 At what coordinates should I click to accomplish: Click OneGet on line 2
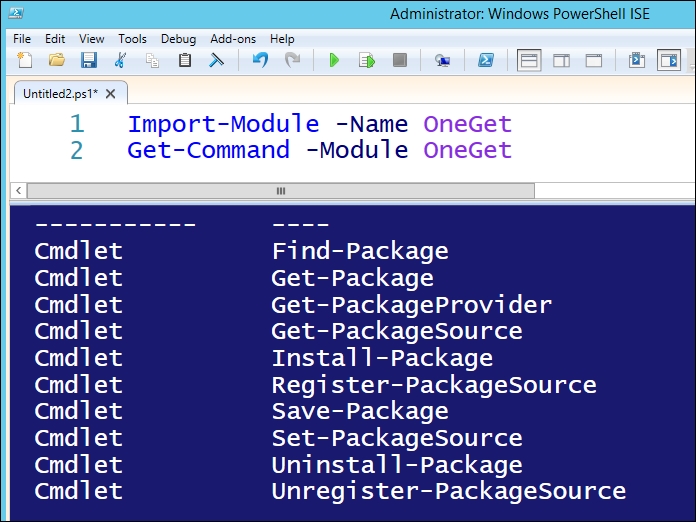pos(467,150)
